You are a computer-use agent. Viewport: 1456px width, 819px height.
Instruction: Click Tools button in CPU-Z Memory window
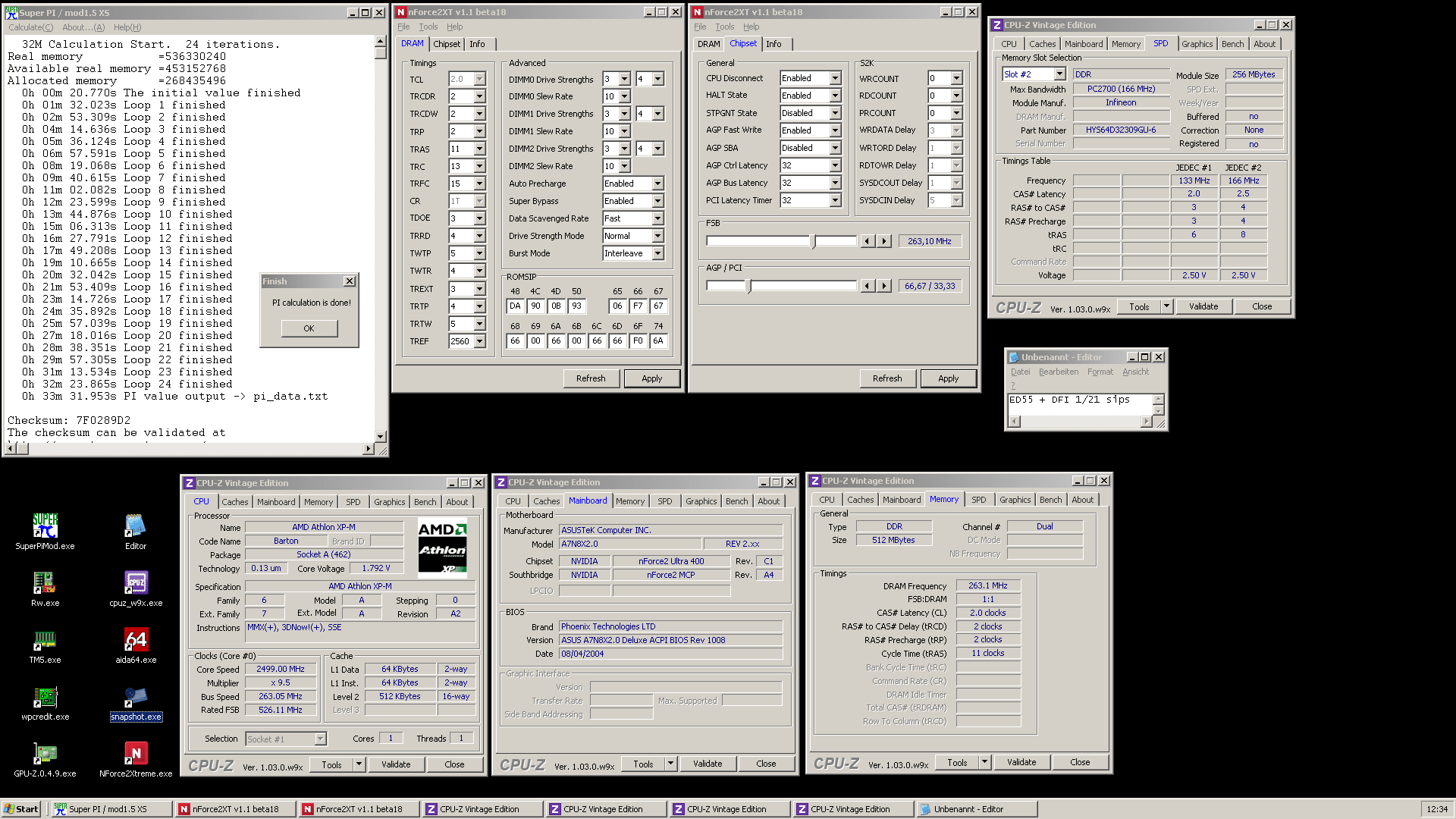pyautogui.click(x=957, y=762)
